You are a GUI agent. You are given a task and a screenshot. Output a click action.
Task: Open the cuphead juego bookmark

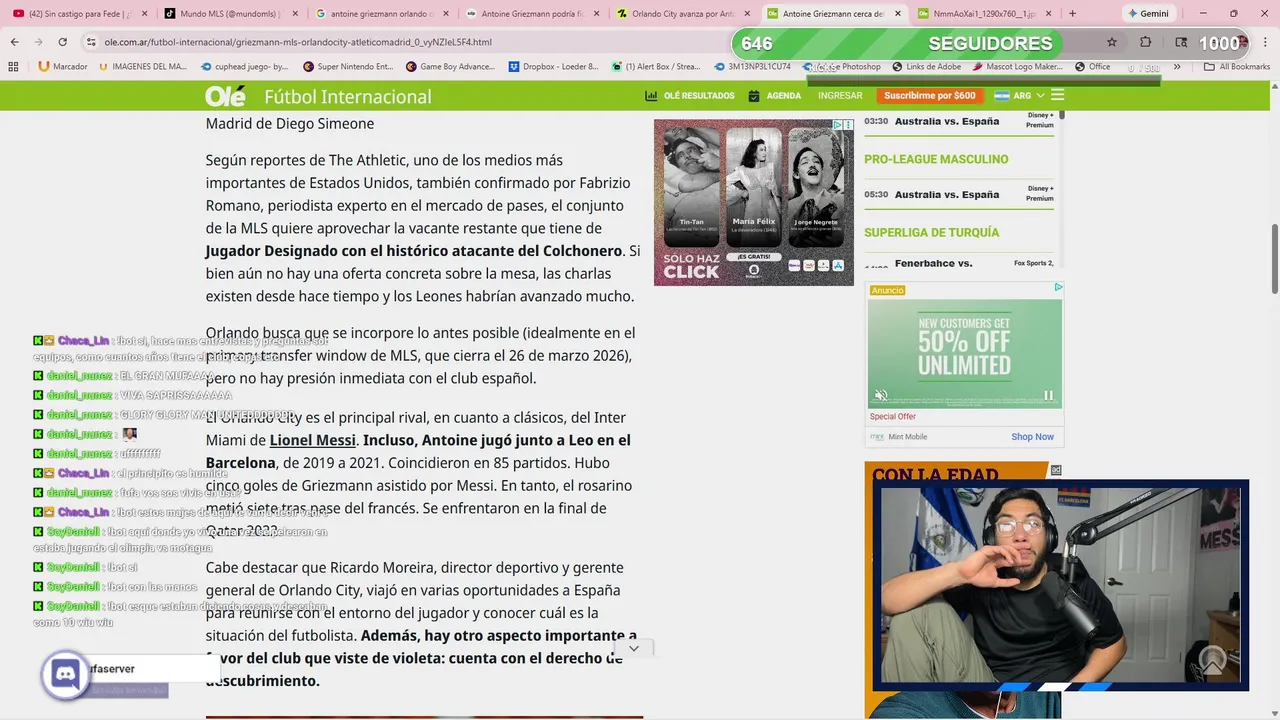[x=245, y=67]
